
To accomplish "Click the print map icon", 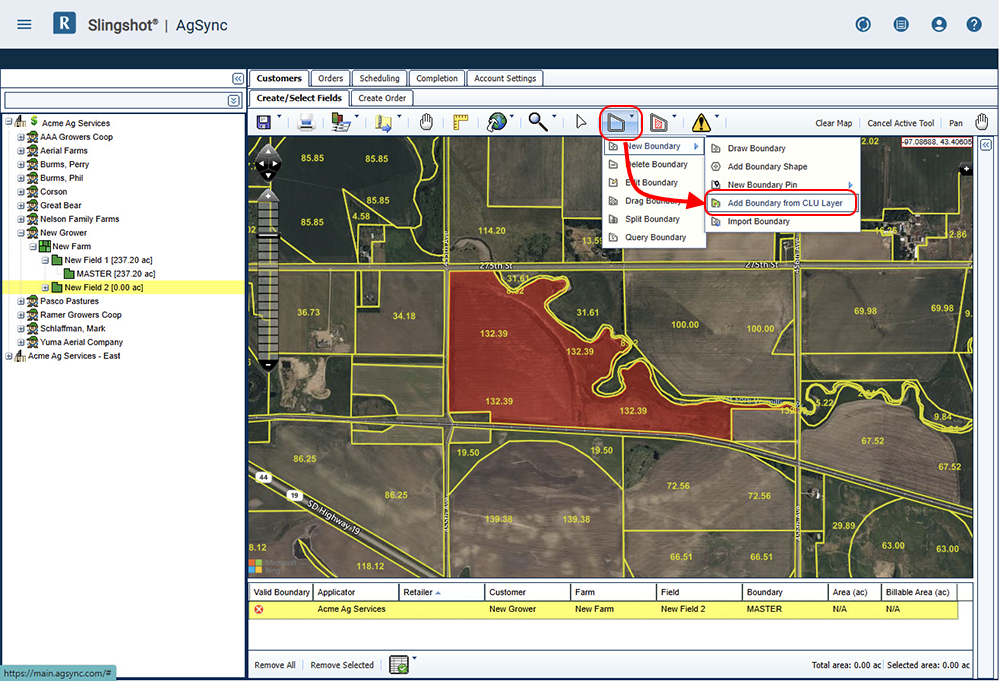I will click(306, 122).
